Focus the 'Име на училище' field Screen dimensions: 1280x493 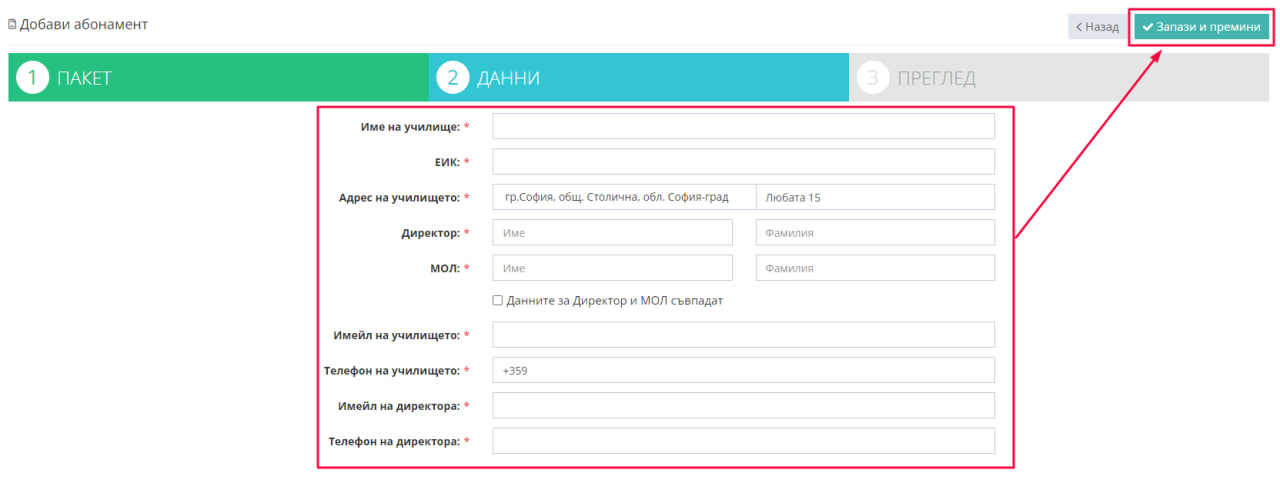click(743, 126)
